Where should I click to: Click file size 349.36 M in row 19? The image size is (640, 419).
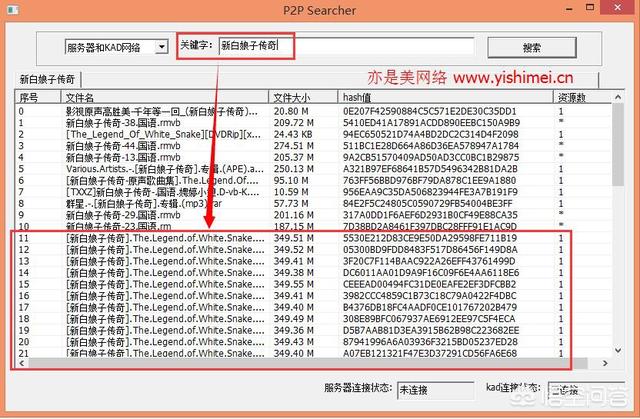(x=293, y=330)
